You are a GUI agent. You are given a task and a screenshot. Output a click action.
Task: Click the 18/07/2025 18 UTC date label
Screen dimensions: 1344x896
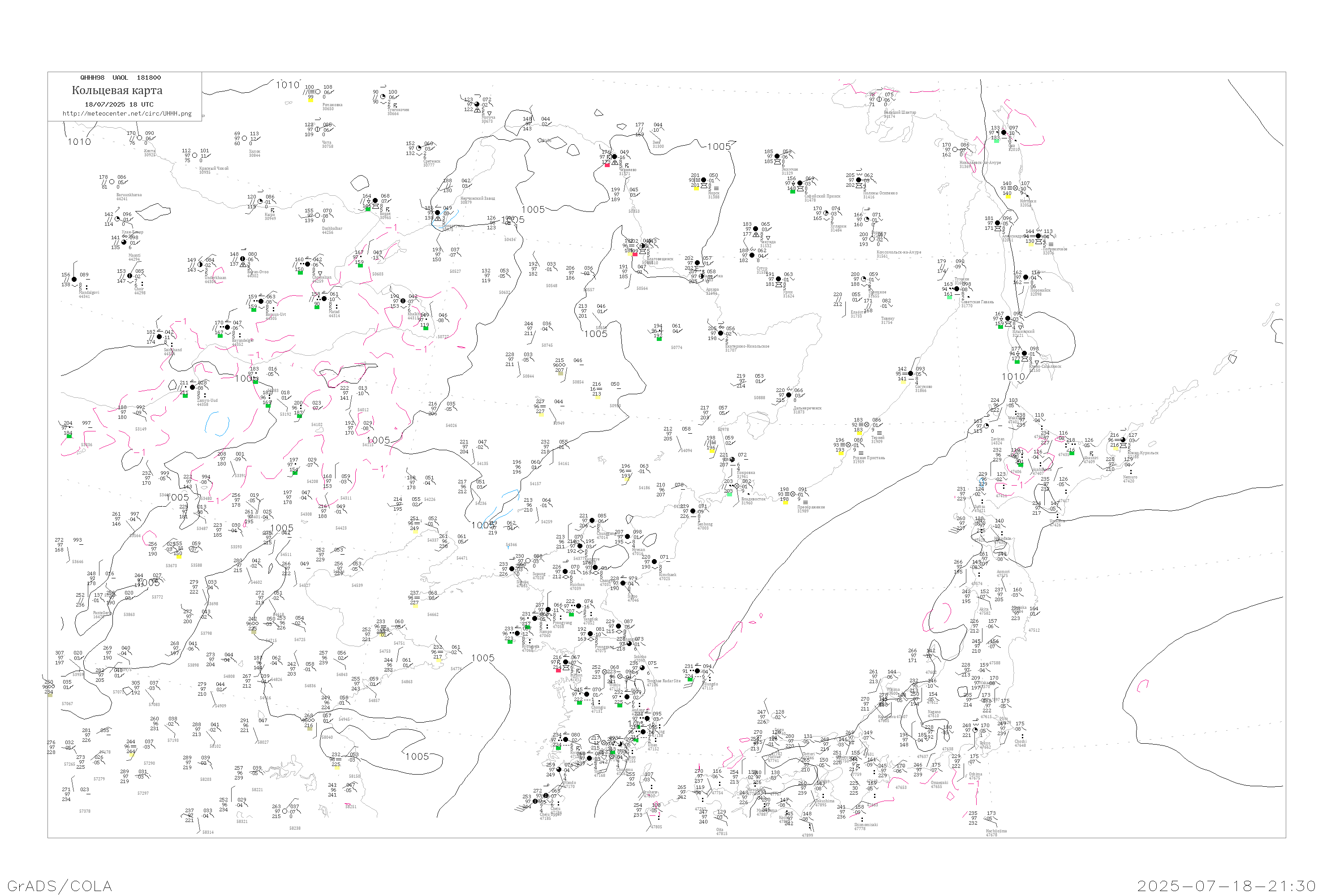(119, 104)
